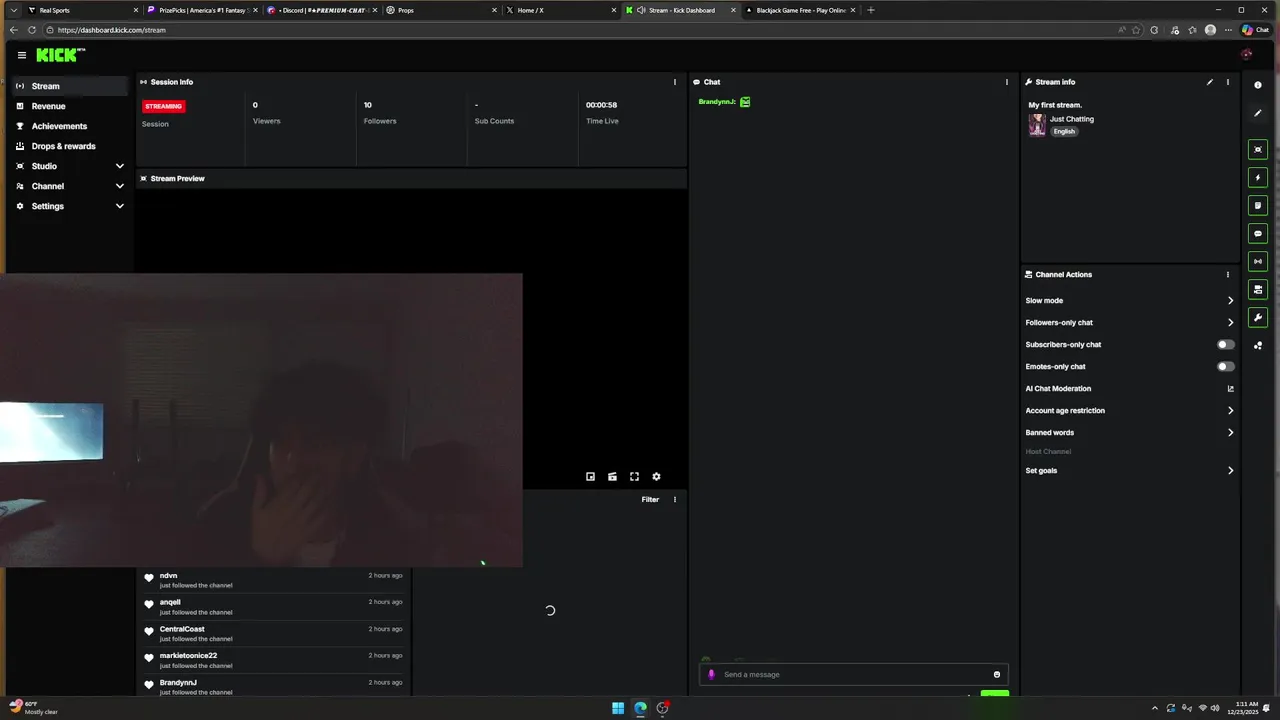The height and width of the screenshot is (720, 1280).
Task: Go to Revenue in the sidebar
Action: coord(70,106)
